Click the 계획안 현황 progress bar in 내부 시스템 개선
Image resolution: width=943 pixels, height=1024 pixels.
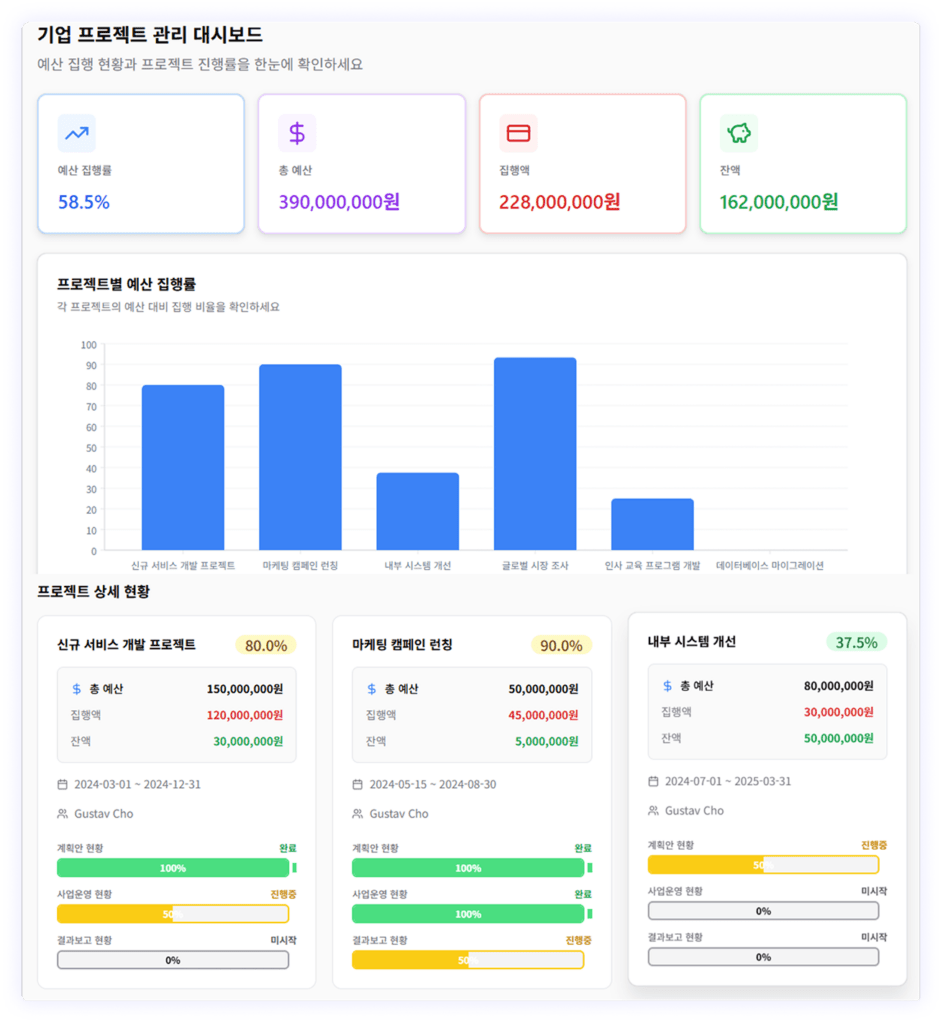point(763,865)
